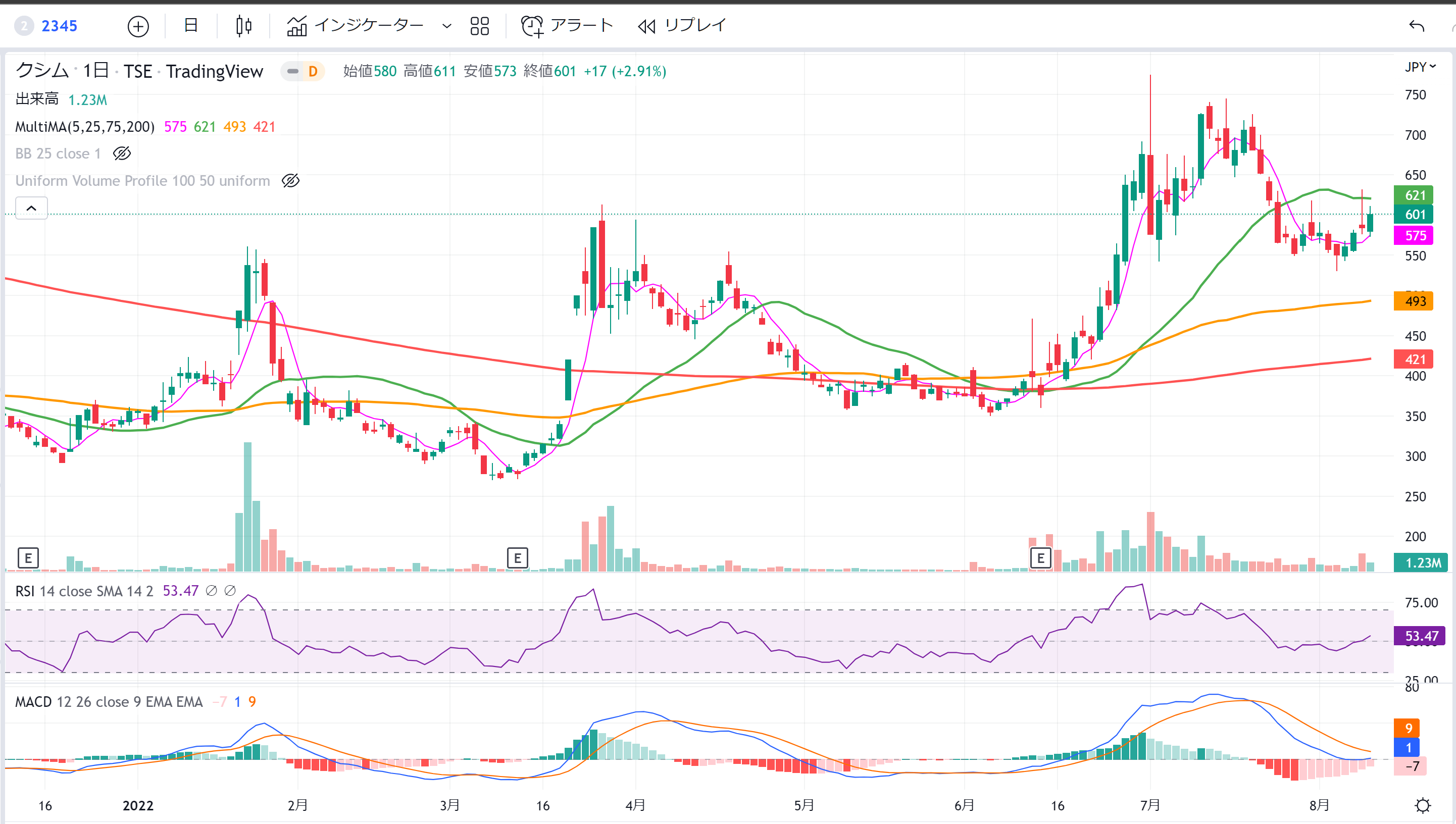Image resolution: width=1456 pixels, height=824 pixels.
Task: Click the green 621 MA price label
Action: tap(1414, 195)
